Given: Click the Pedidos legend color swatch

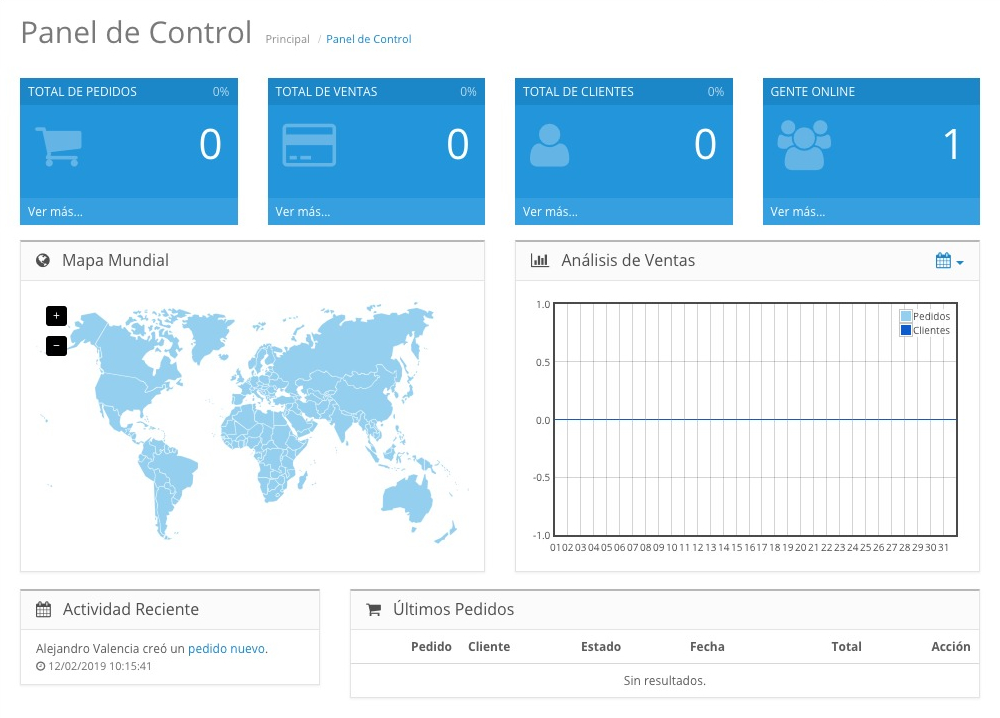Looking at the screenshot, I should click(906, 316).
